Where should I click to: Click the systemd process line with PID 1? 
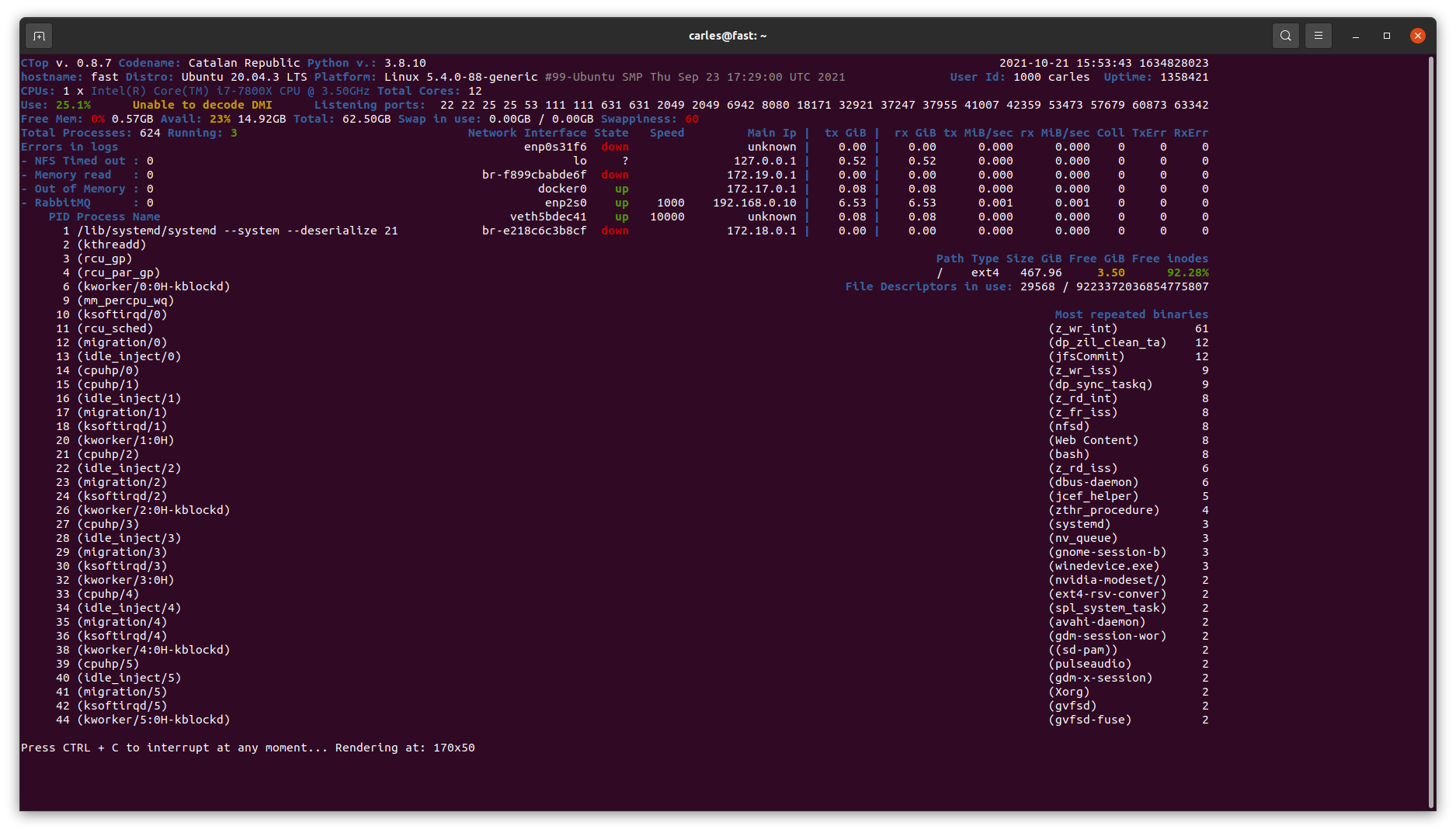[237, 231]
